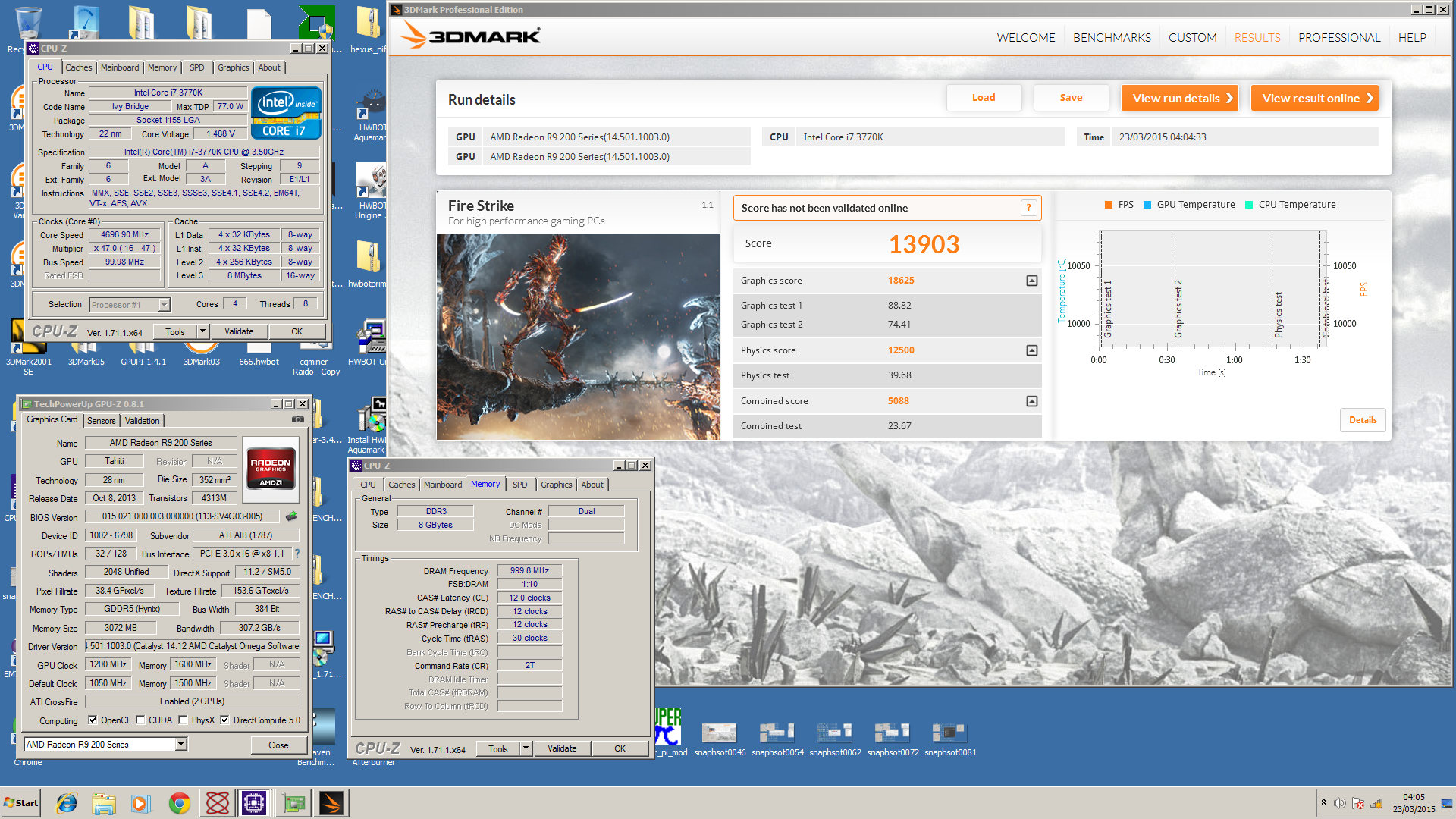Click the Fire Strike preview image
Viewport: 1456px width, 819px height.
[x=578, y=337]
